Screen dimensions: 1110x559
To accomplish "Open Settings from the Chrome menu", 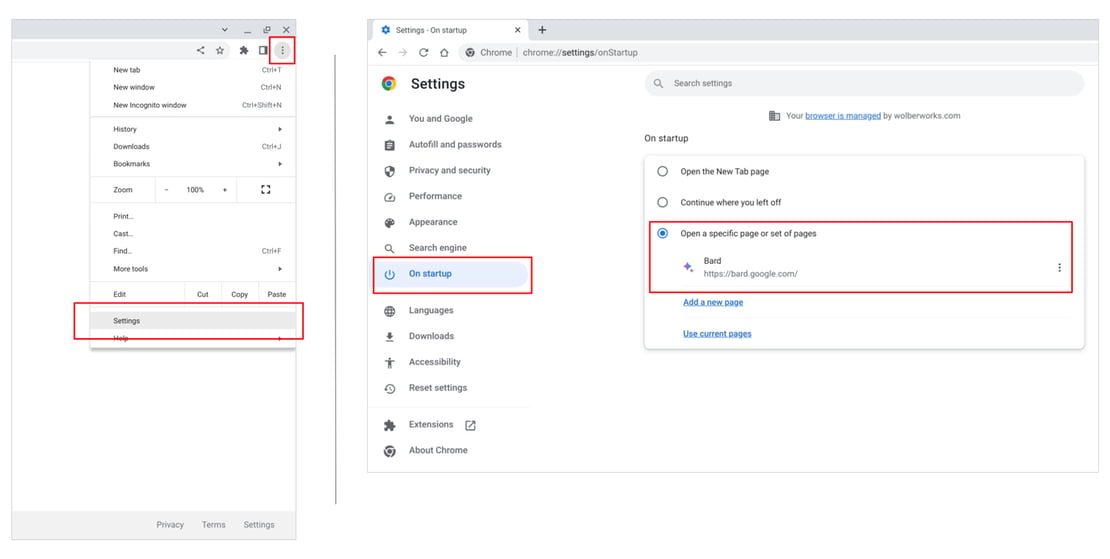I will [193, 321].
